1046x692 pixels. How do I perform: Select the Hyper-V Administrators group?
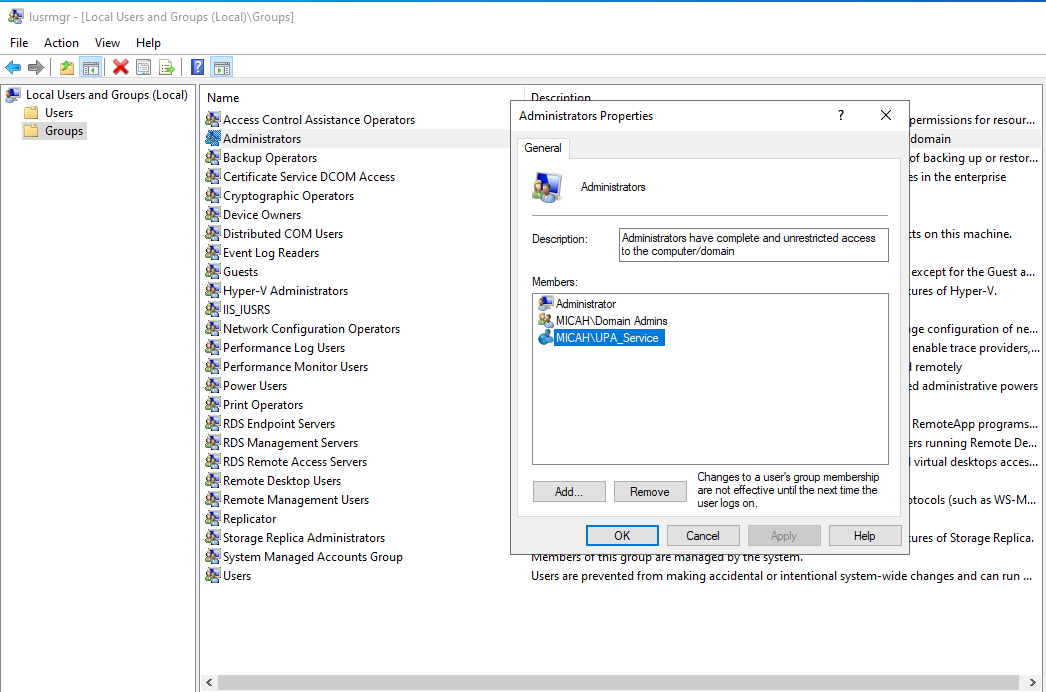(285, 291)
